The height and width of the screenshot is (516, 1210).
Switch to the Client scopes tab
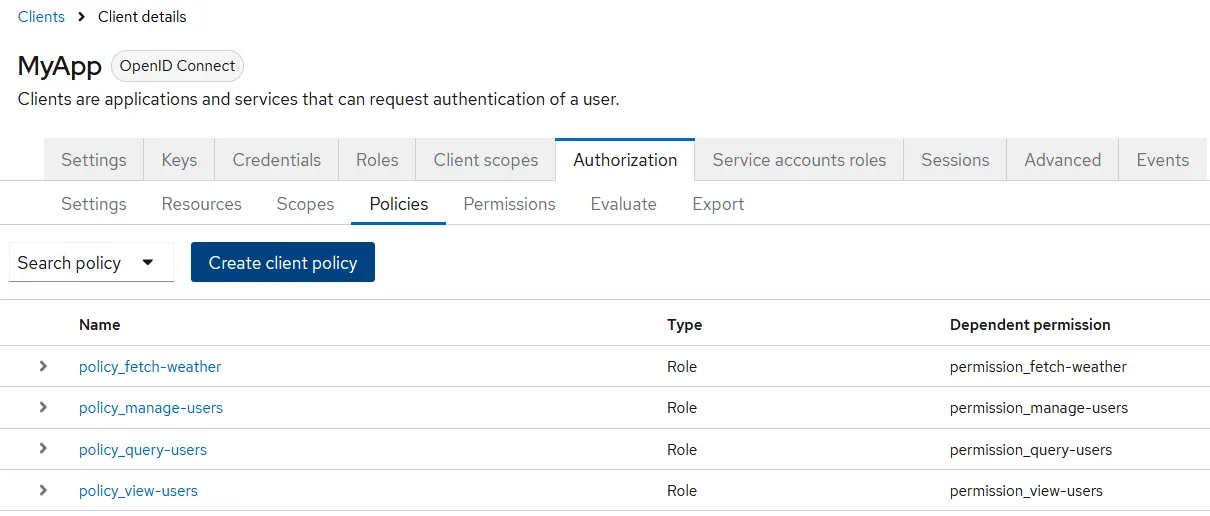point(485,160)
